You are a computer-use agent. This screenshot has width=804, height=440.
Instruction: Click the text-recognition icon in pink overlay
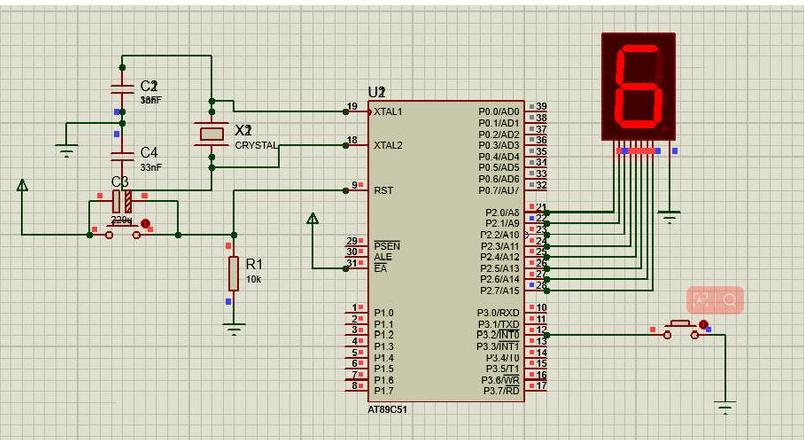click(x=701, y=300)
